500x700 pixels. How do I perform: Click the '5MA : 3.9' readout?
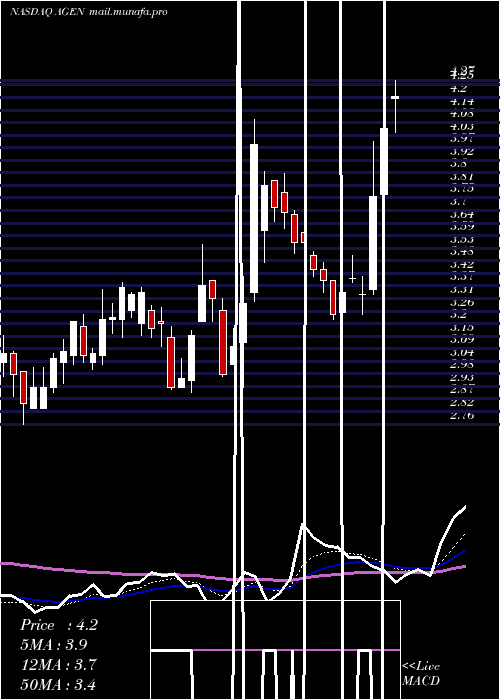[x=54, y=645]
